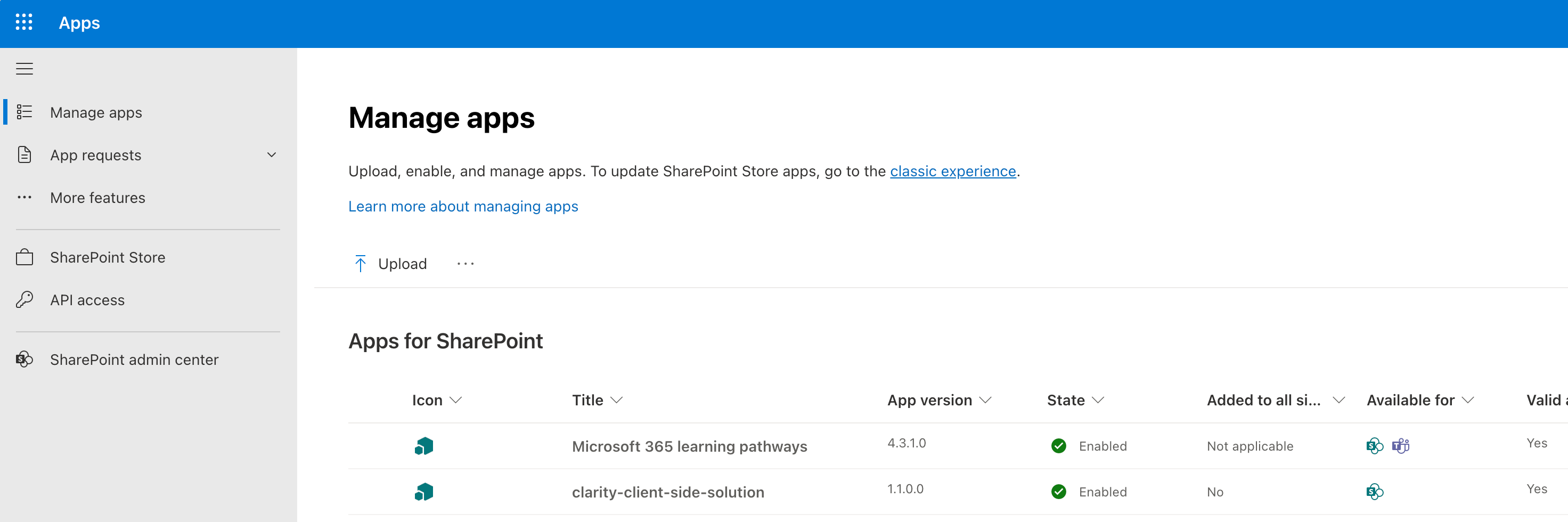Viewport: 1568px width, 522px height.
Task: Open the State column filter dropdown
Action: [x=1098, y=401]
